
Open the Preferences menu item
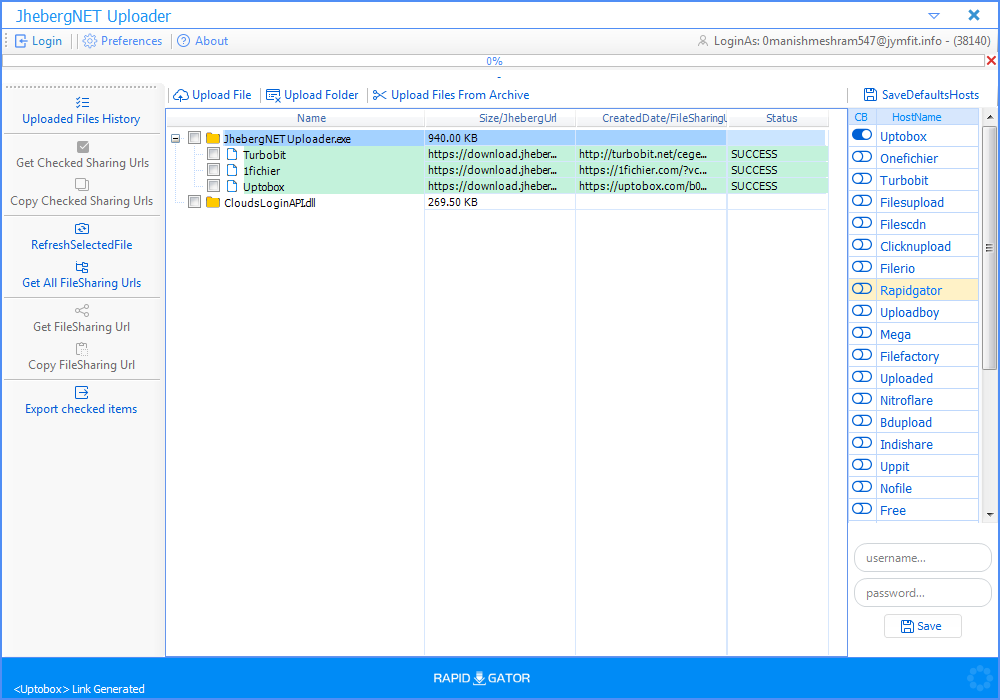tap(122, 41)
